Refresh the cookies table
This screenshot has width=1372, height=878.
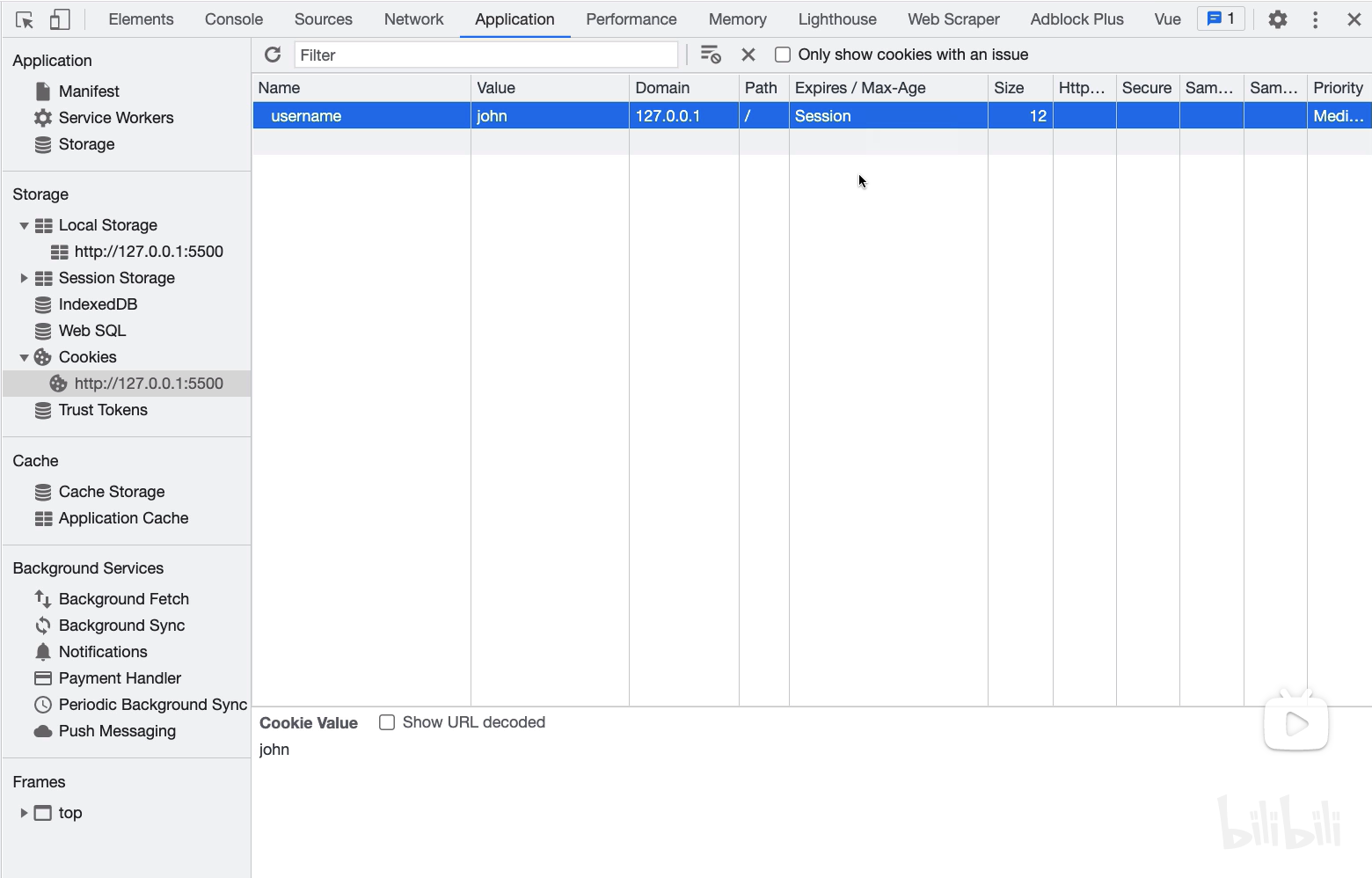(x=273, y=55)
